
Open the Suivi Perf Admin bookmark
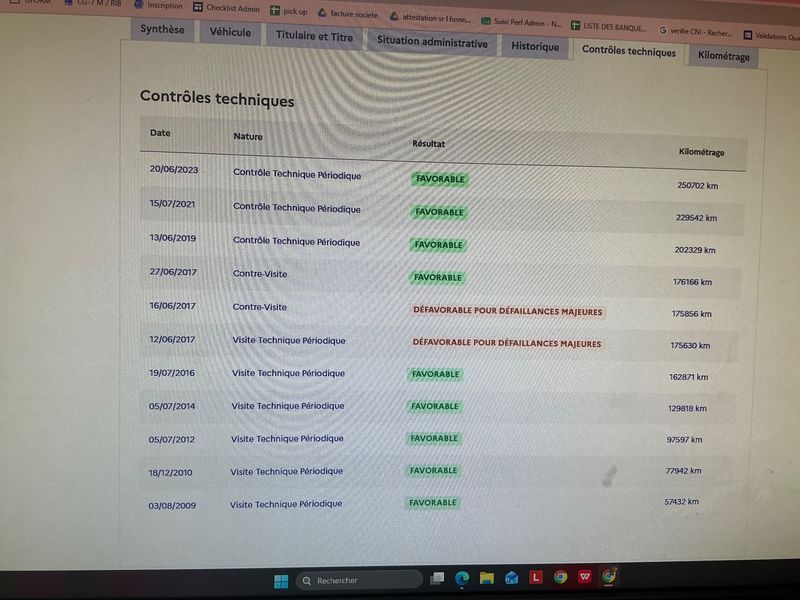[x=521, y=22]
